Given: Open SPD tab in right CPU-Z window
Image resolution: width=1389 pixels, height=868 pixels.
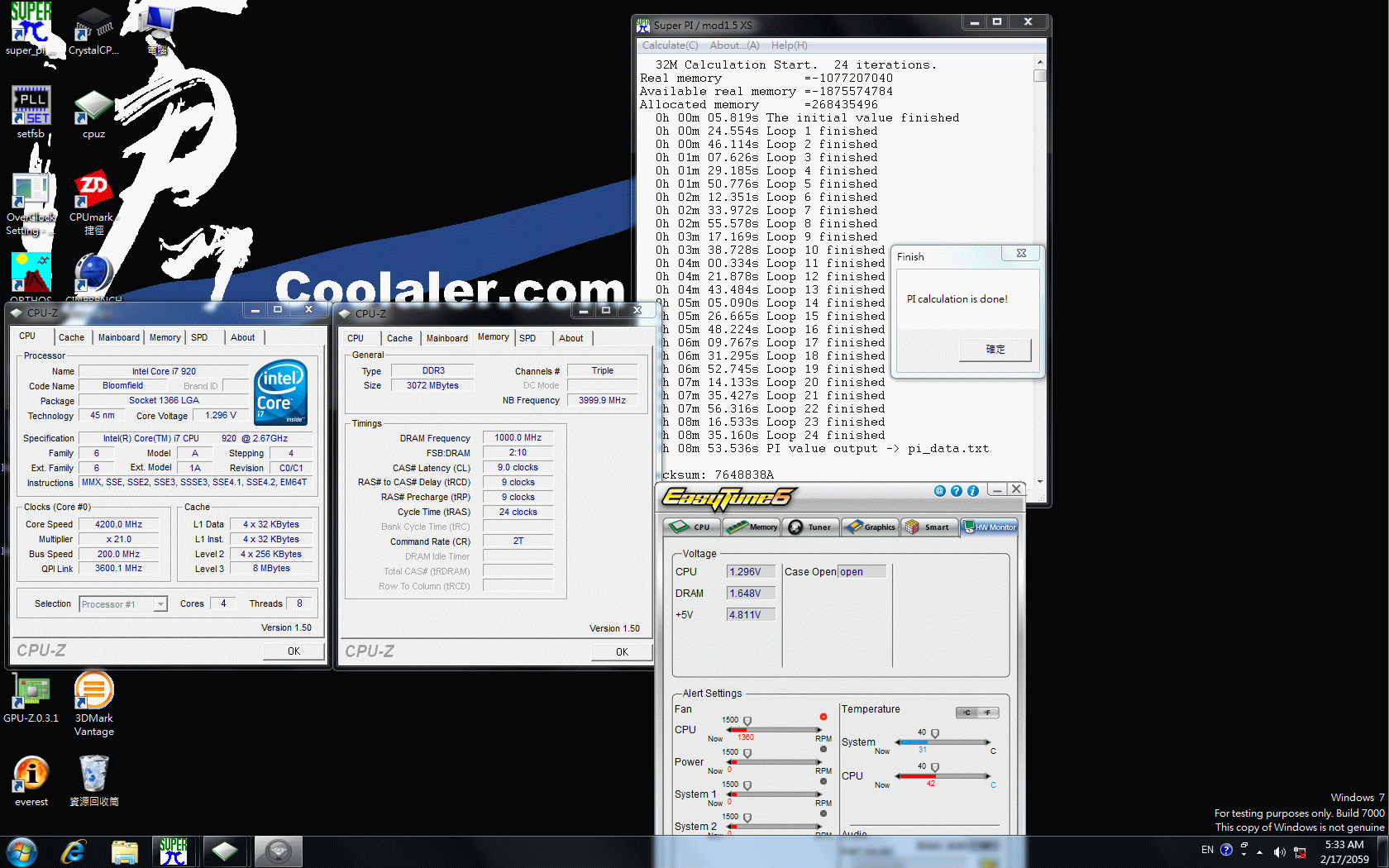Looking at the screenshot, I should [527, 338].
